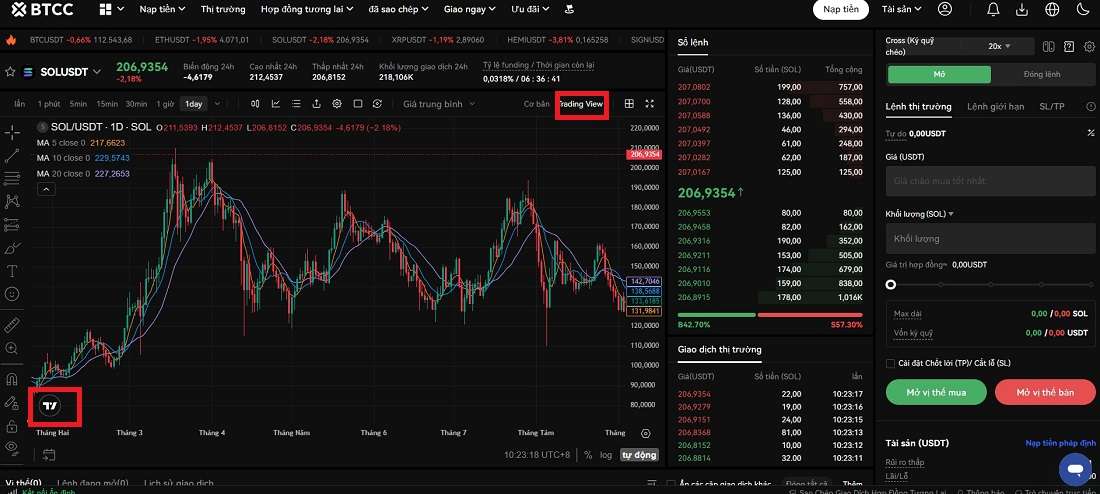This screenshot has width=1100, height=494.
Task: Toggle the log scale option
Action: tap(605, 455)
